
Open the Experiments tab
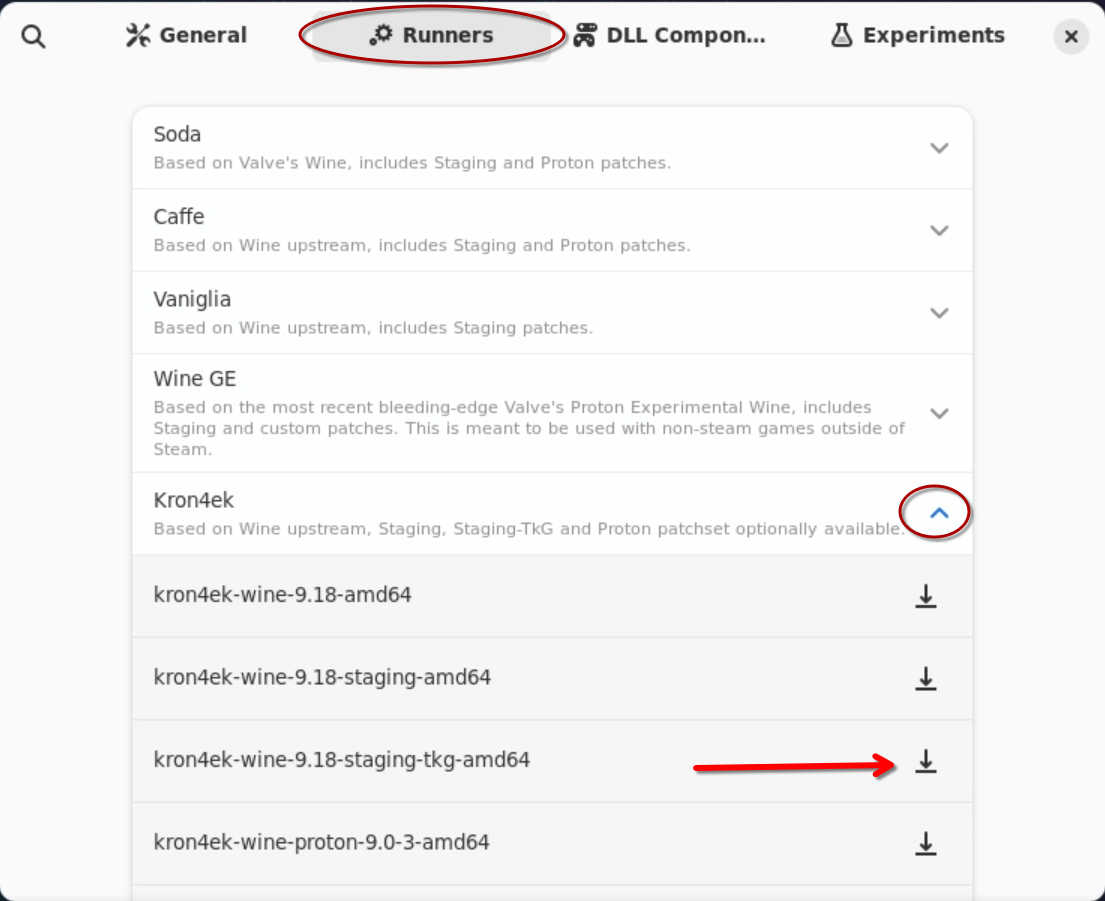coord(918,36)
